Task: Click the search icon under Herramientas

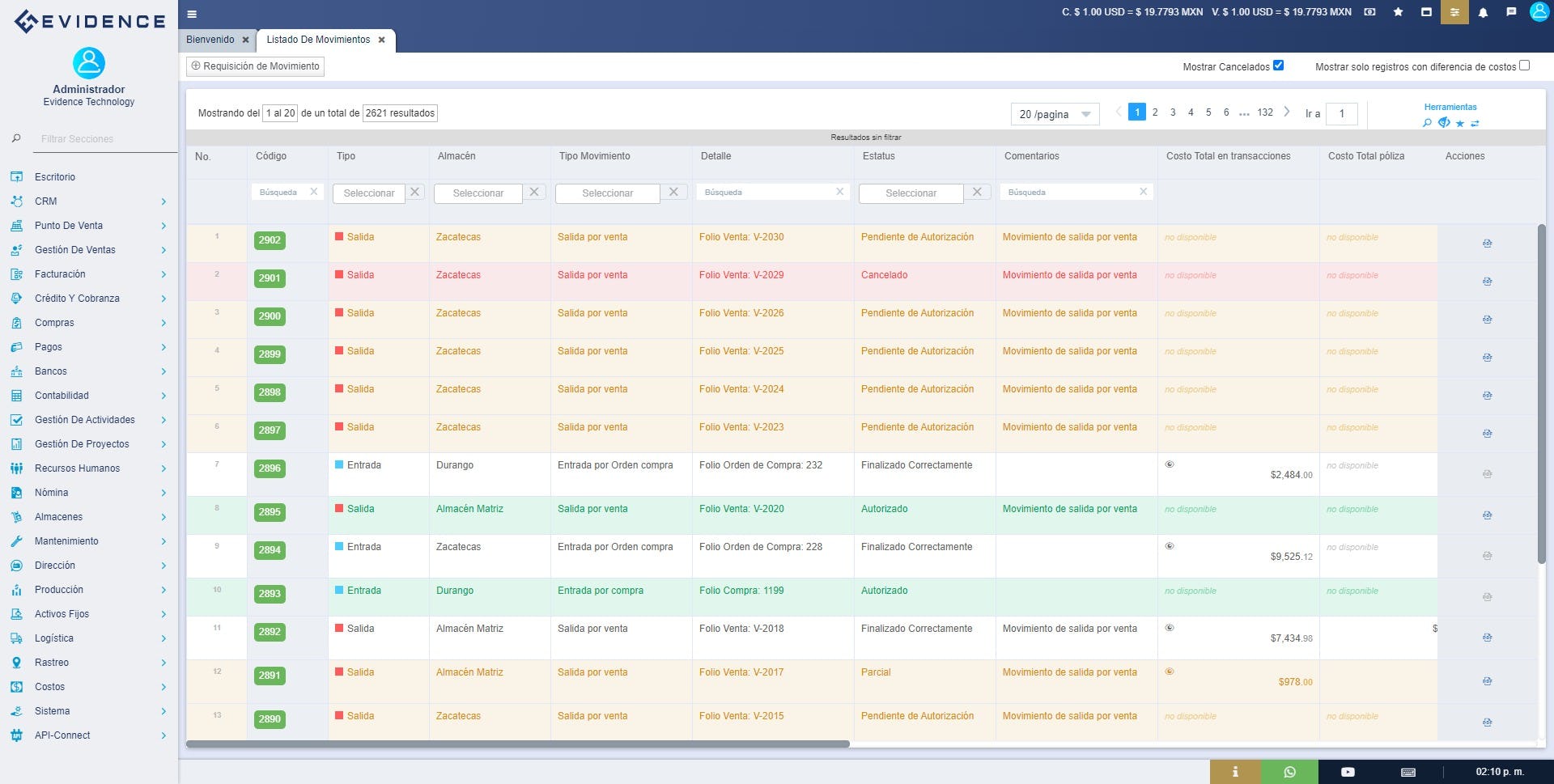Action: pos(1427,123)
